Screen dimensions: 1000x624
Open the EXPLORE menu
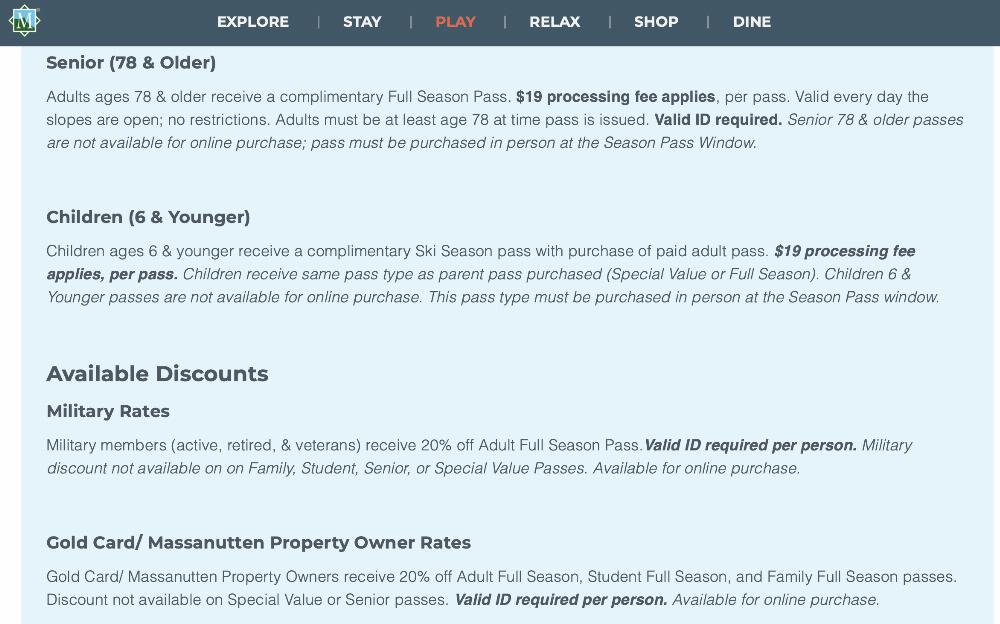(x=253, y=22)
